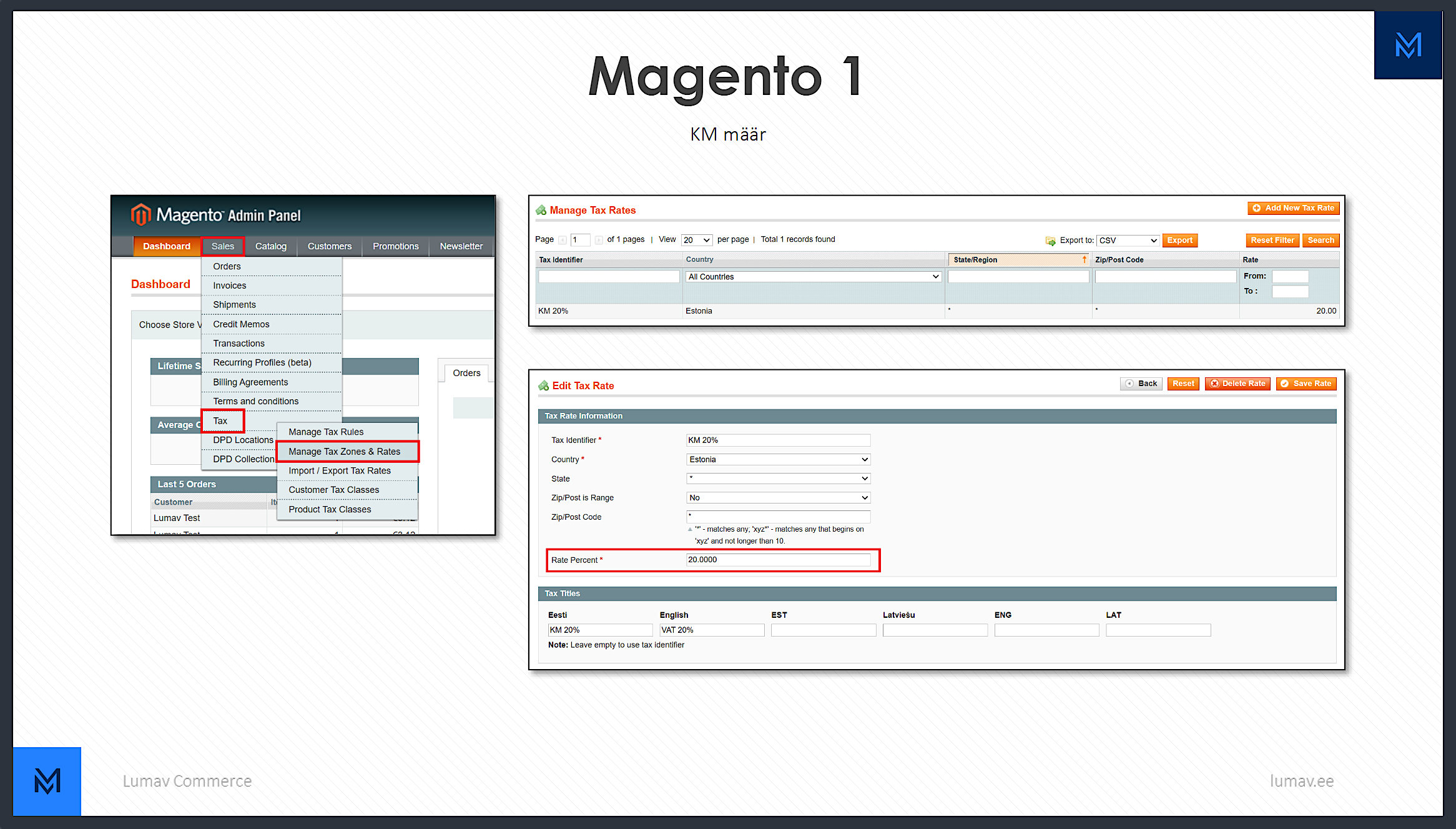Click the Tax Identifier filter field
The height and width of the screenshot is (829, 1456).
pos(609,277)
